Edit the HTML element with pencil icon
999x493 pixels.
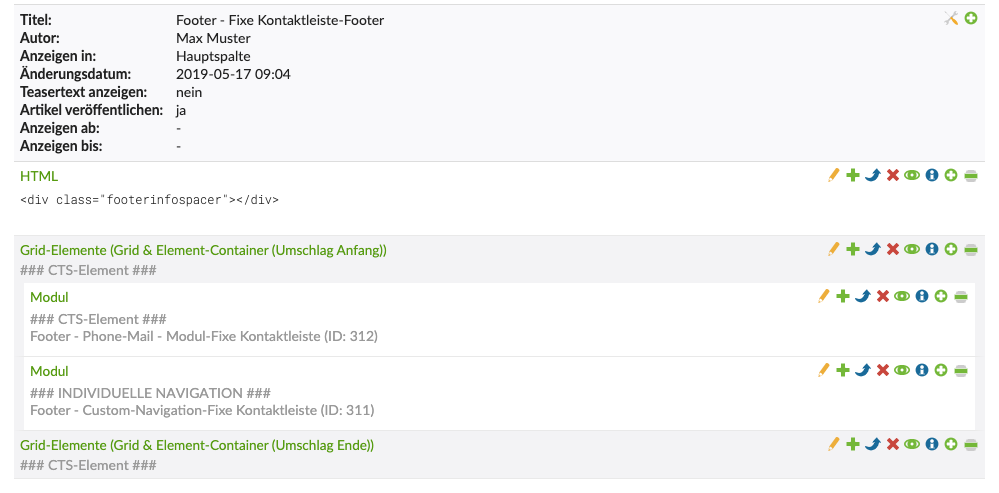[833, 175]
